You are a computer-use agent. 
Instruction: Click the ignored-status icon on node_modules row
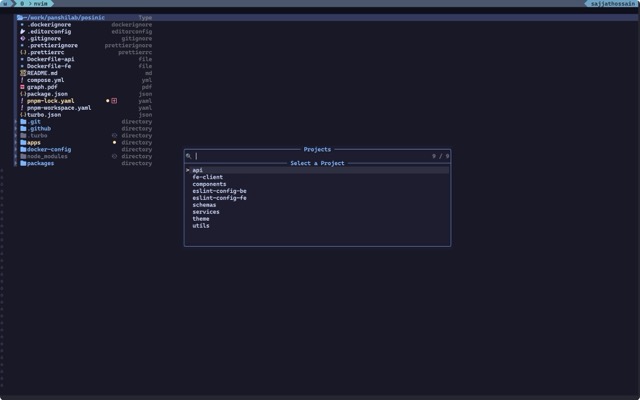point(114,156)
